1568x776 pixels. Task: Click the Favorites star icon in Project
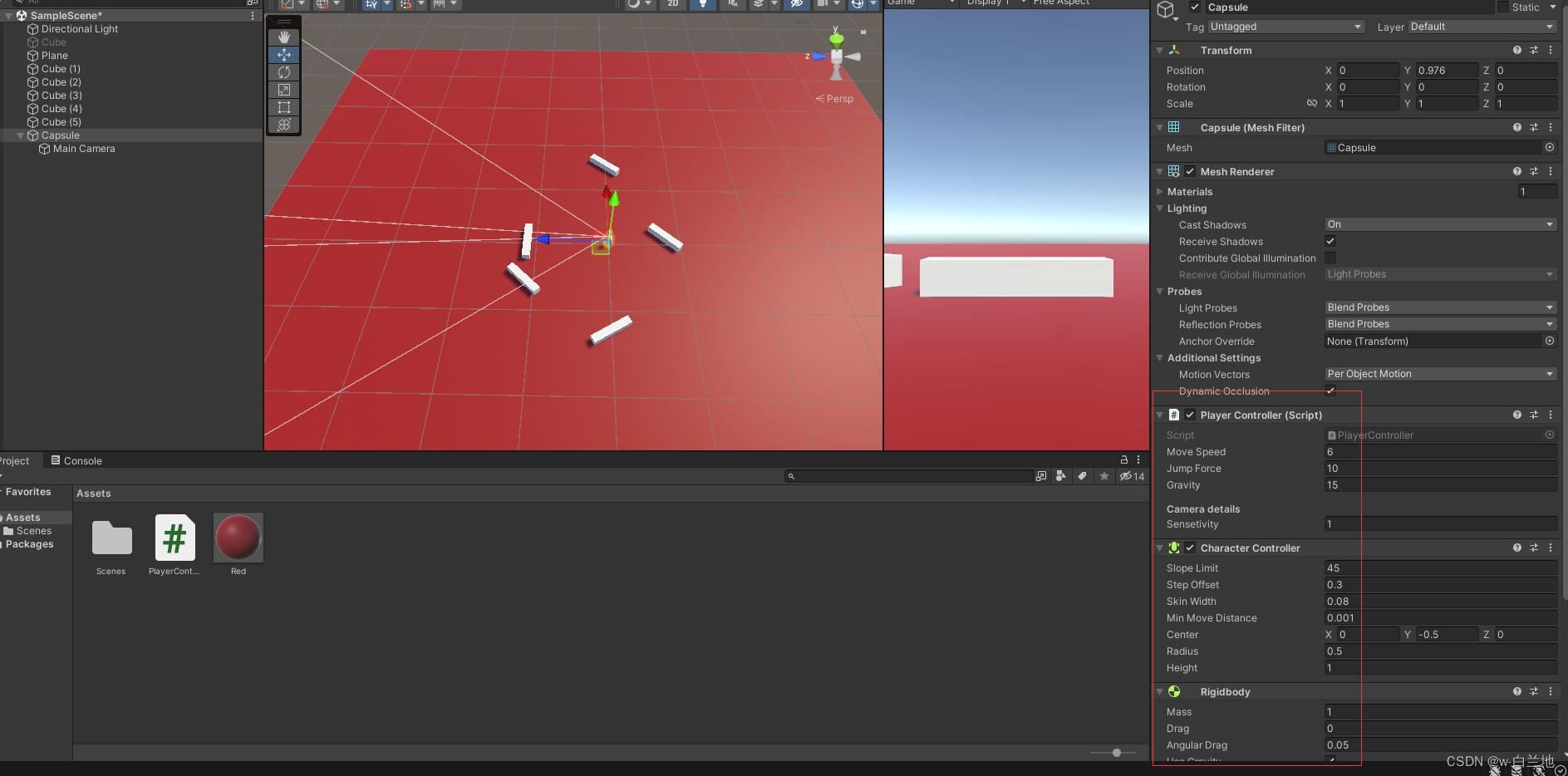point(1103,476)
